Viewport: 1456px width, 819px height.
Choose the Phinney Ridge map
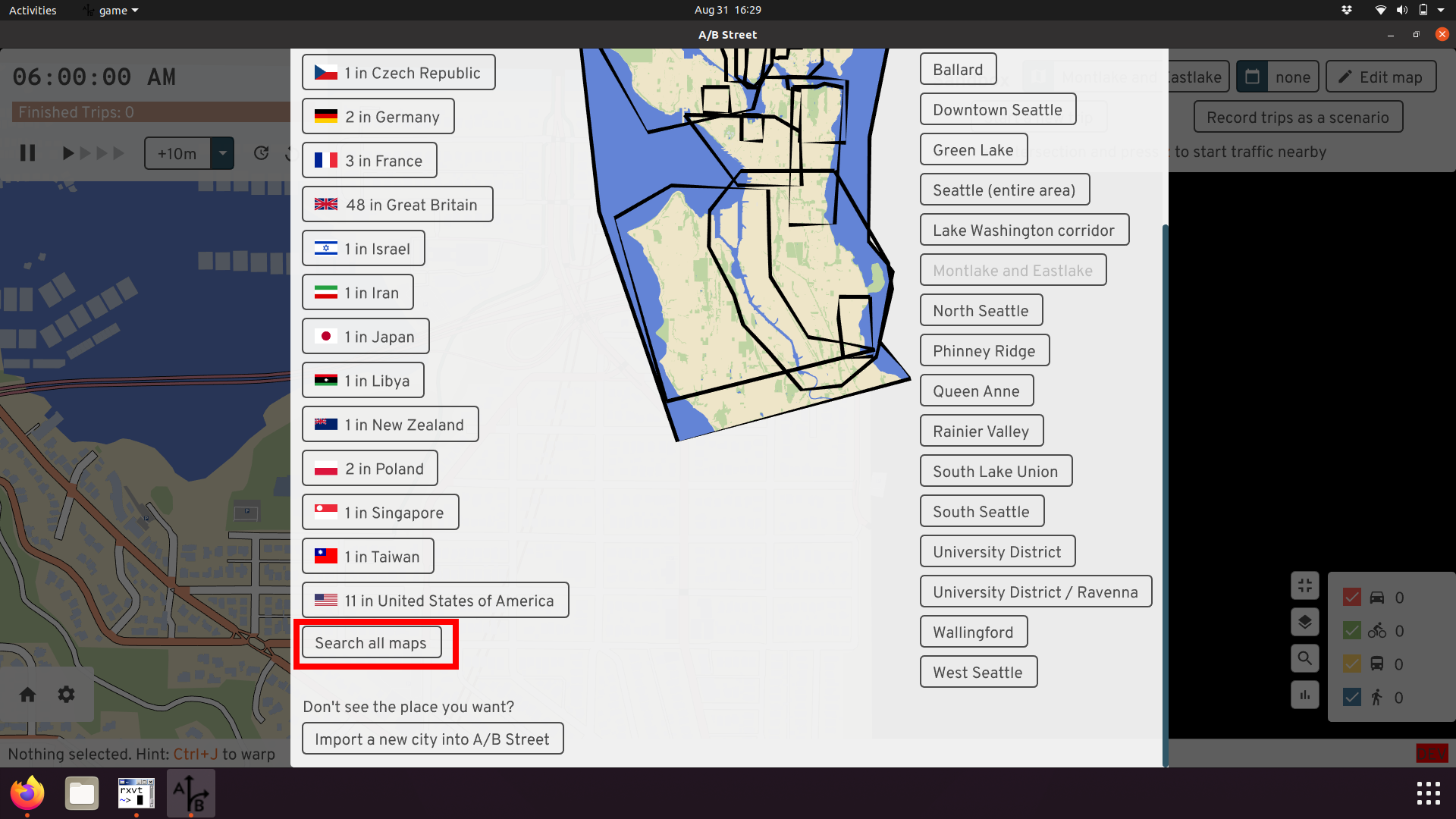(984, 350)
